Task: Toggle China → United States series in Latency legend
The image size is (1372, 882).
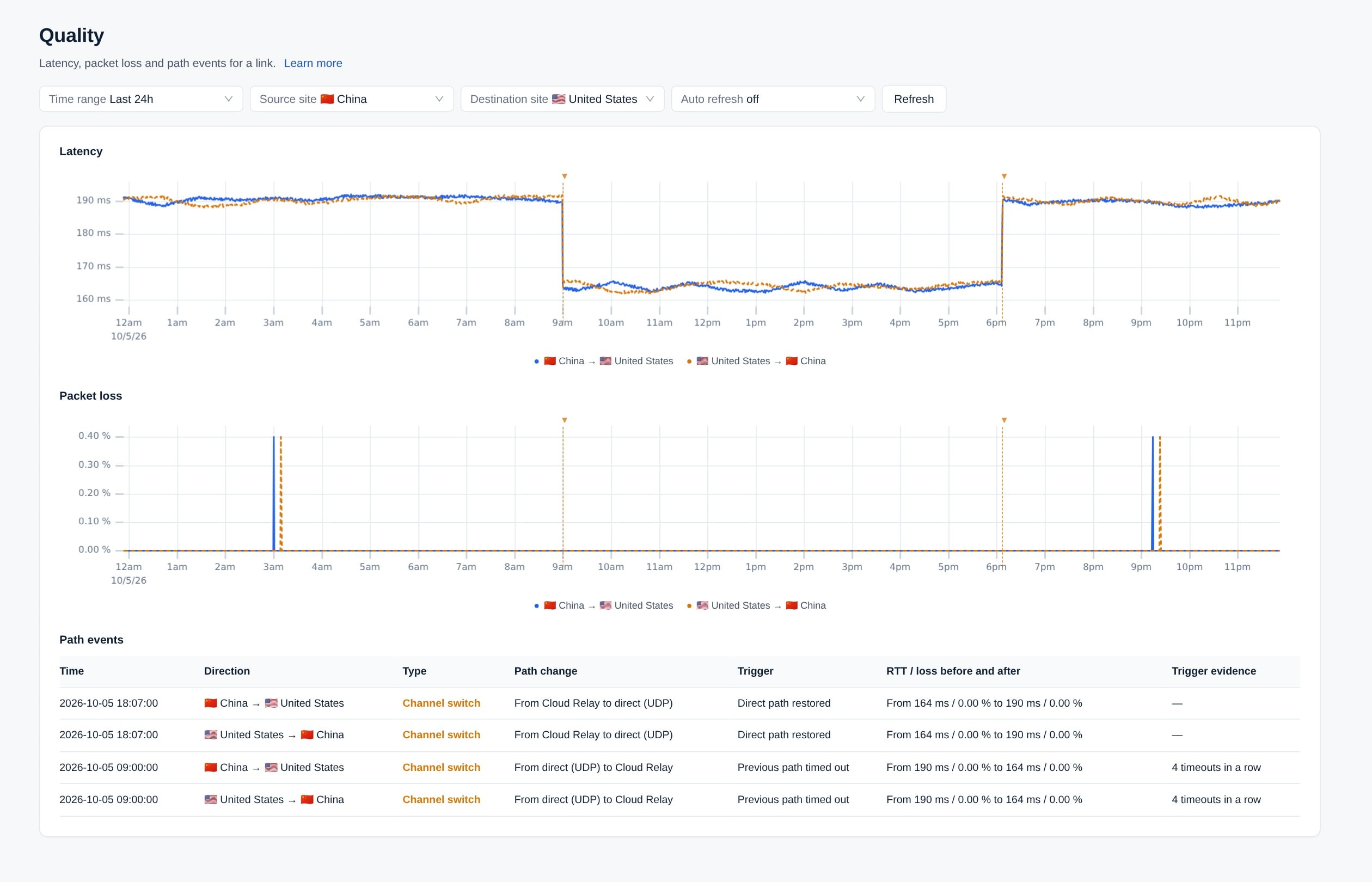Action: click(604, 361)
